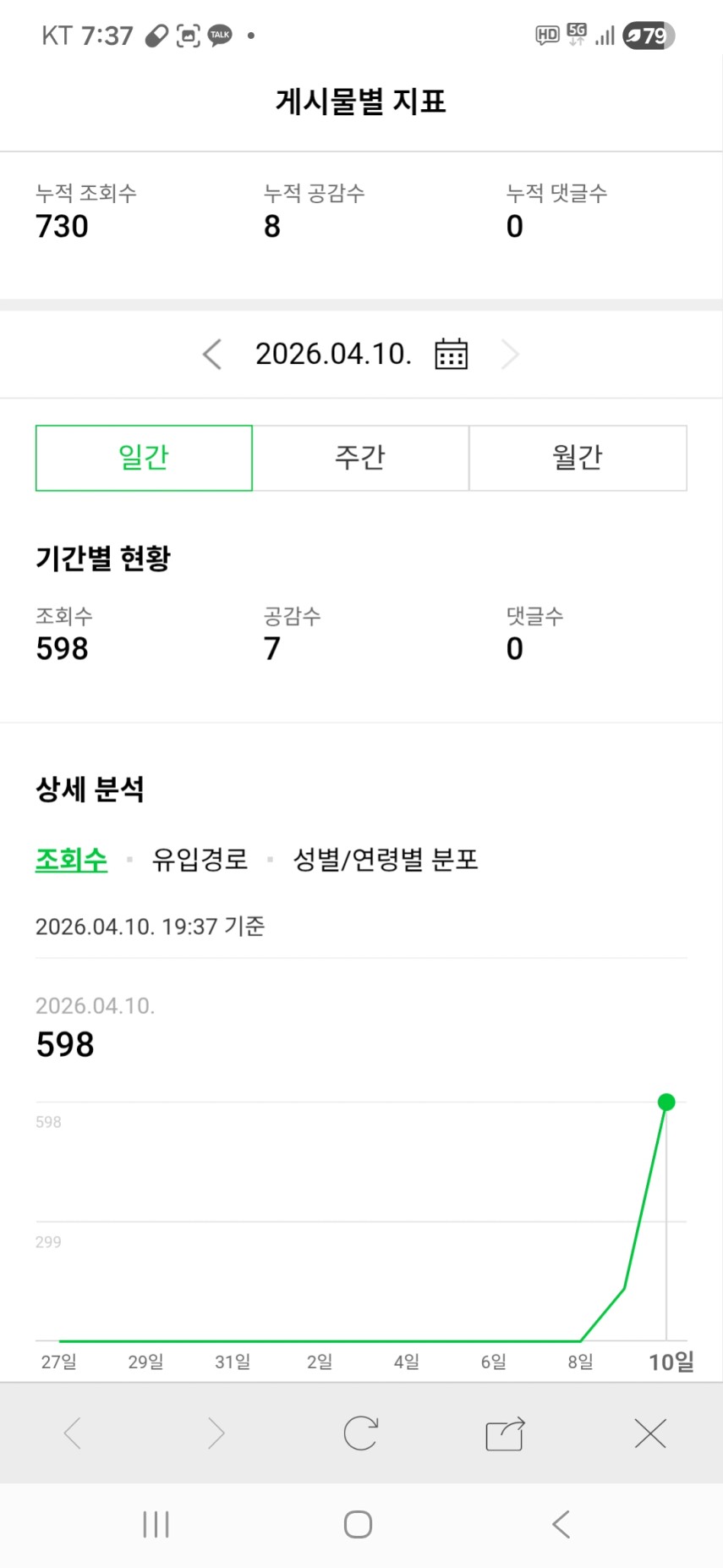Open Android recent apps button

[x=156, y=1524]
